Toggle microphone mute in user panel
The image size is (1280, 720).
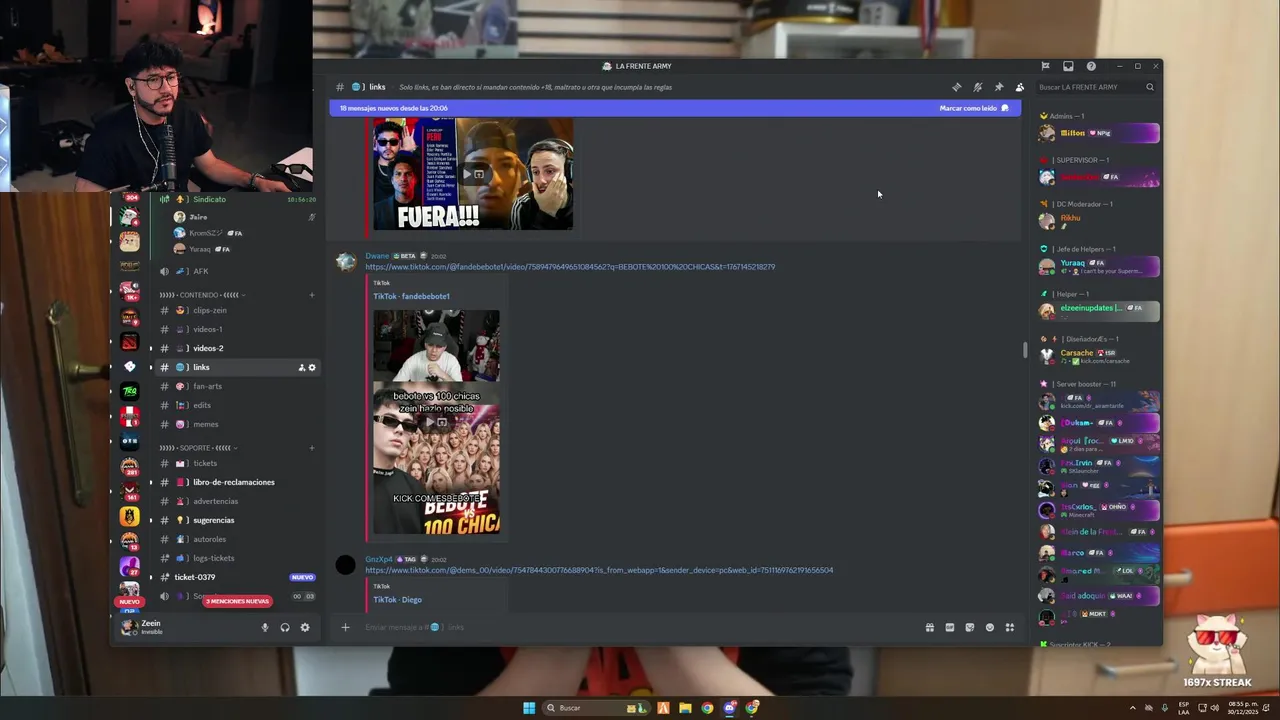pos(265,627)
